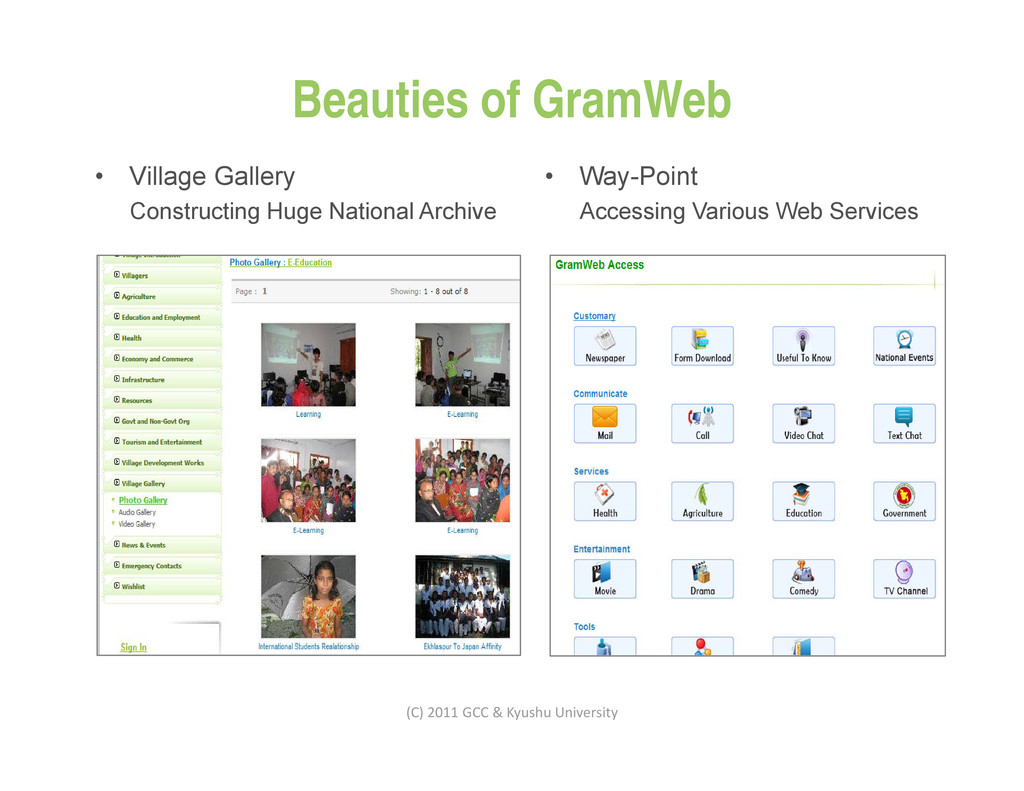
Task: Click 'Showing: 1 - 8 out of 8' text
Action: pyautogui.click(x=429, y=291)
